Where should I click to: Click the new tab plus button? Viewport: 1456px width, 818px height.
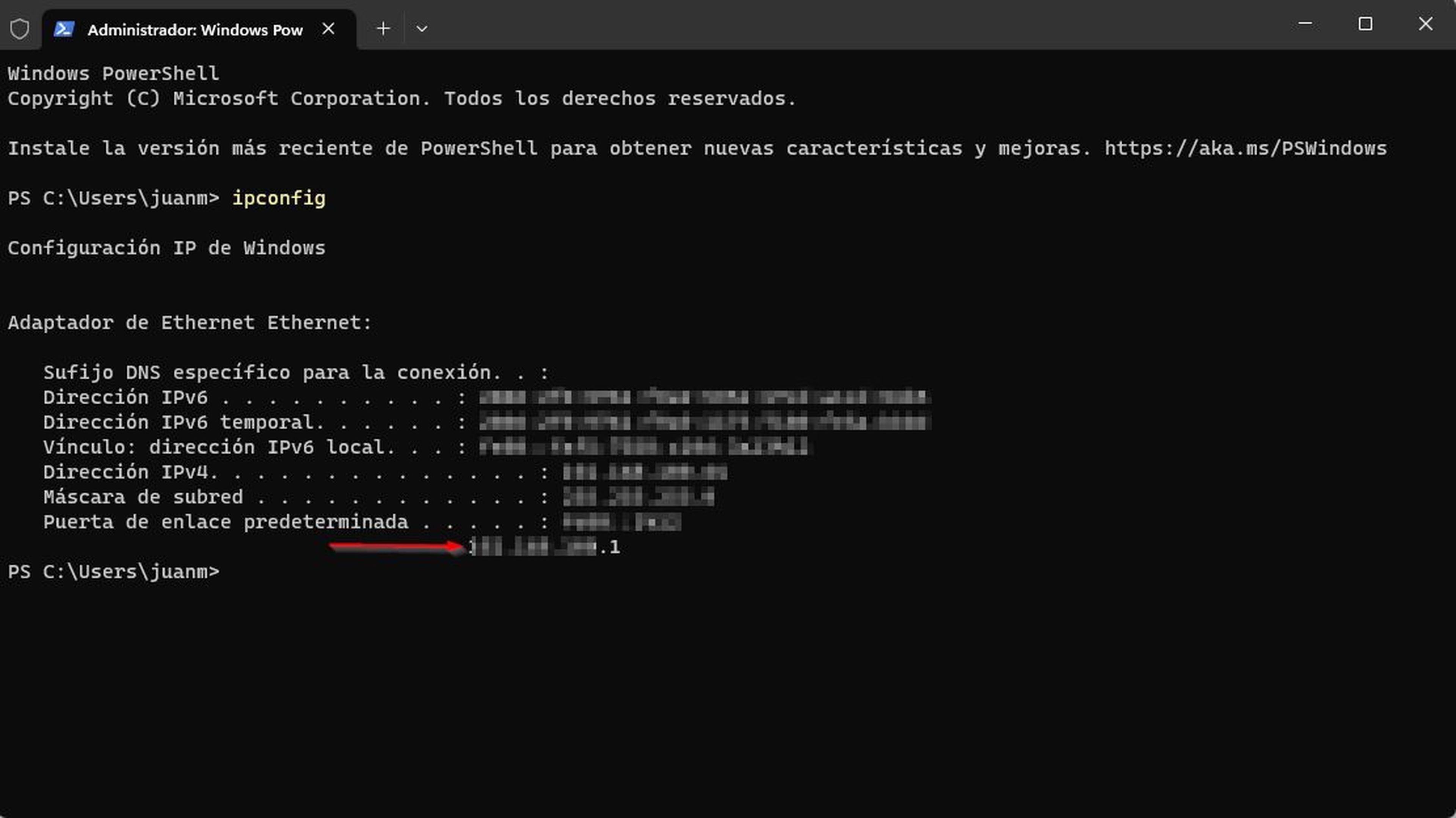383,29
